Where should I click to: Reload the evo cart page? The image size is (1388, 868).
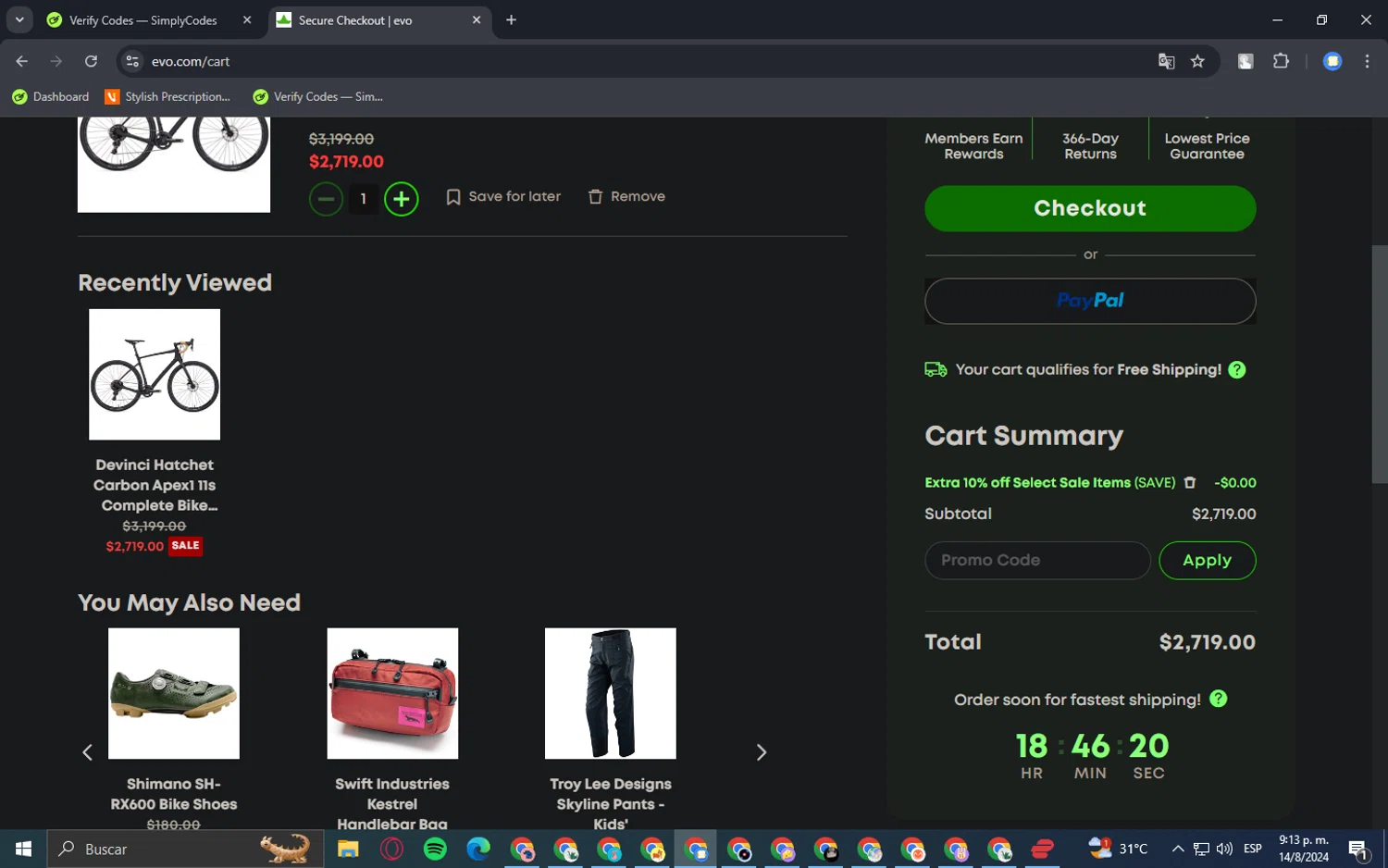click(91, 61)
